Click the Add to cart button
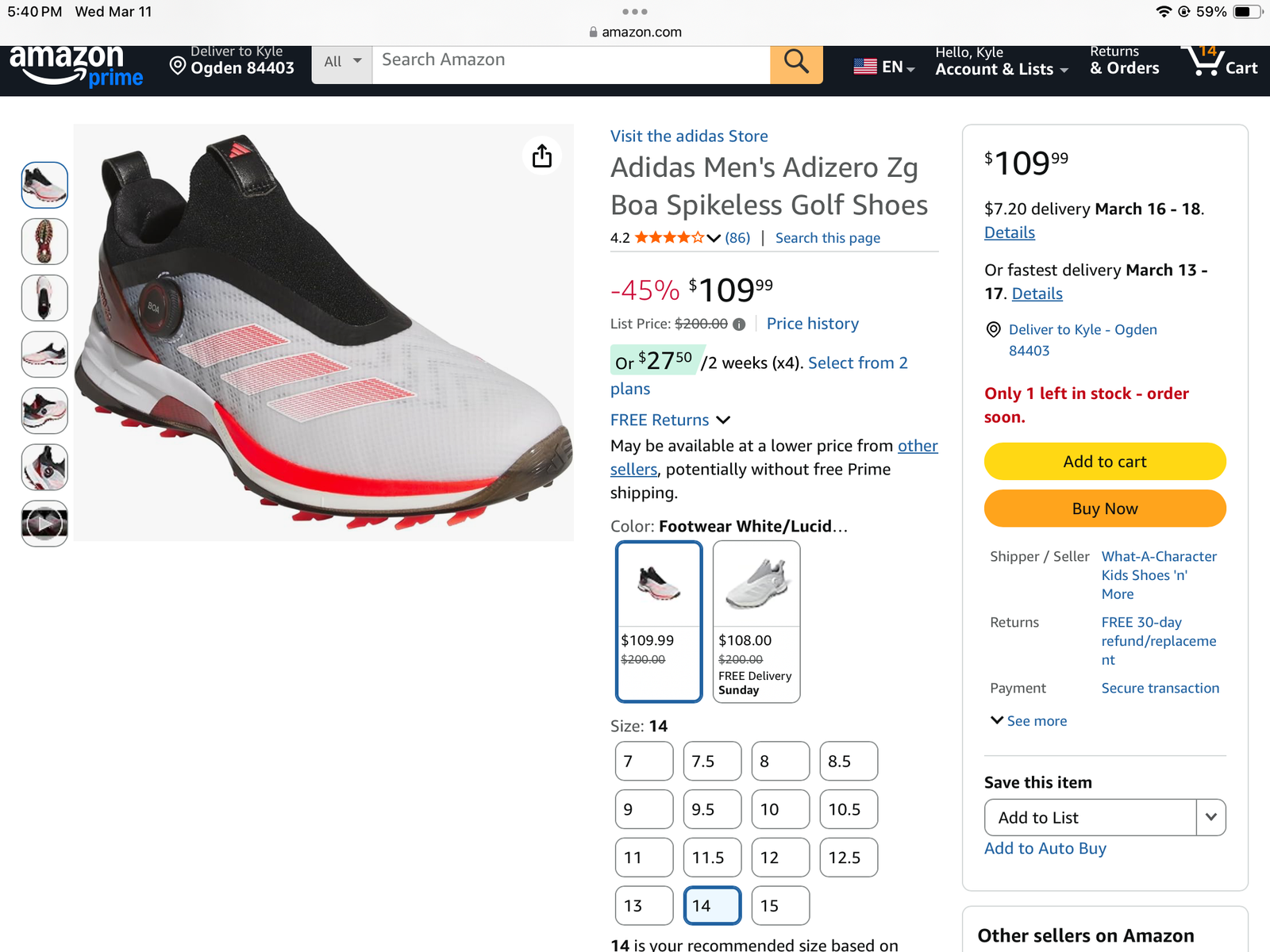This screenshot has width=1270, height=952. 1104,462
